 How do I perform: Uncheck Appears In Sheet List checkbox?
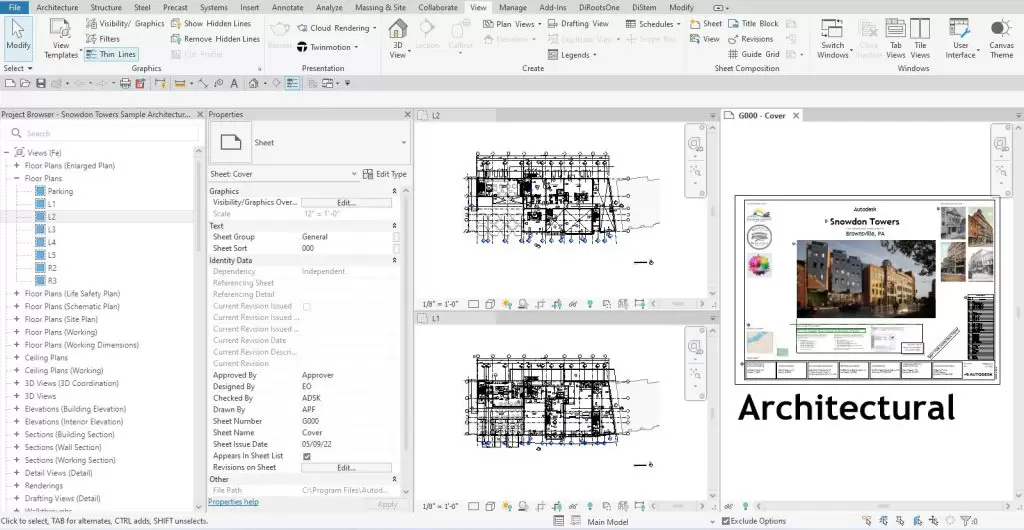(307, 456)
